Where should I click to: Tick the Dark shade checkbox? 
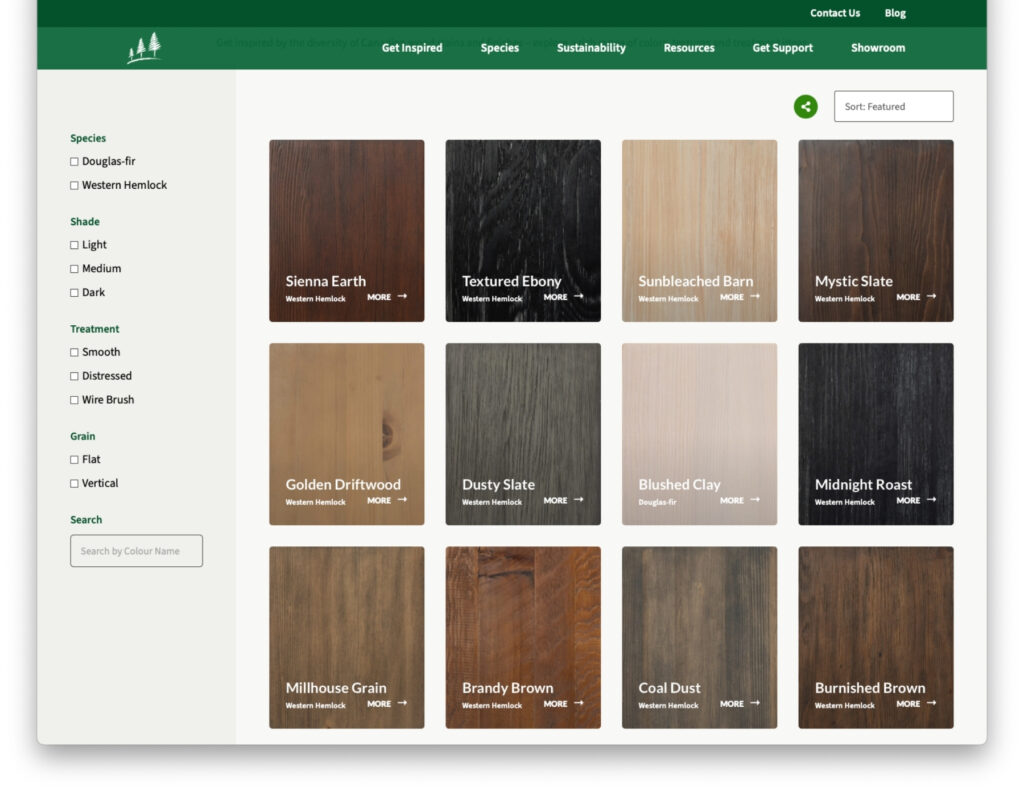pos(74,293)
